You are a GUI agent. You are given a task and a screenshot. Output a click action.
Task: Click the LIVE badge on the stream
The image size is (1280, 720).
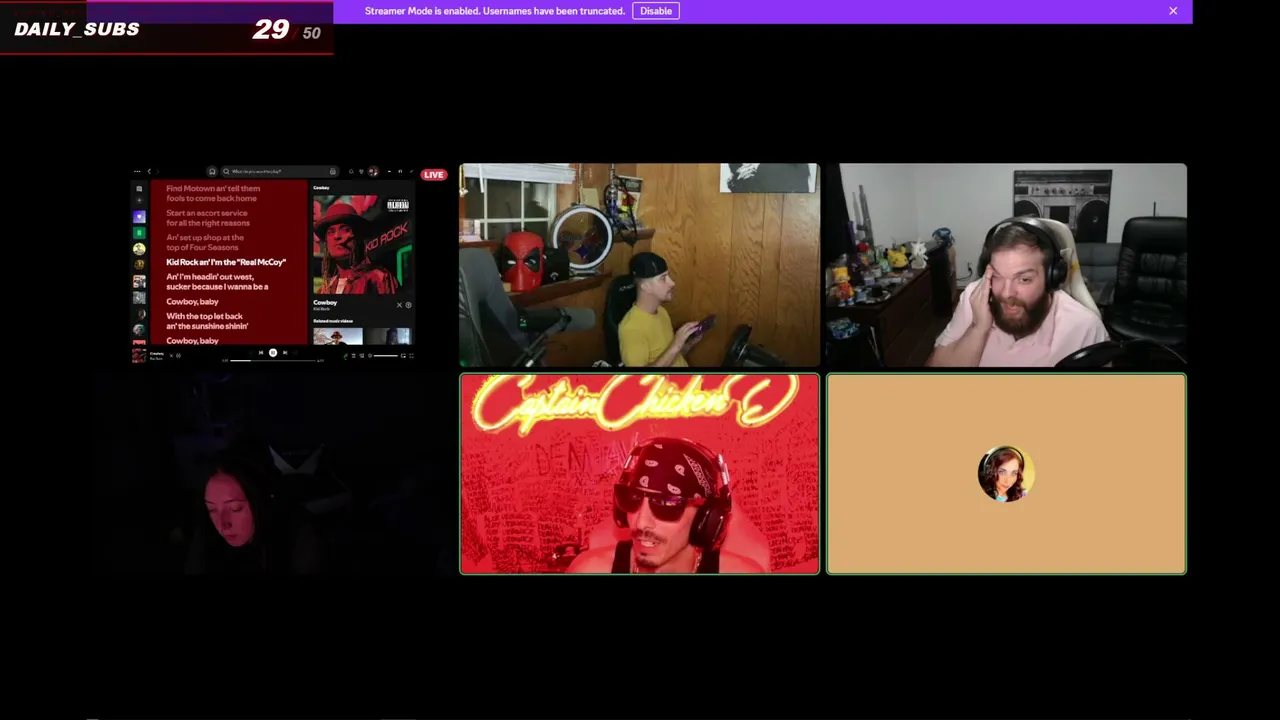433,175
